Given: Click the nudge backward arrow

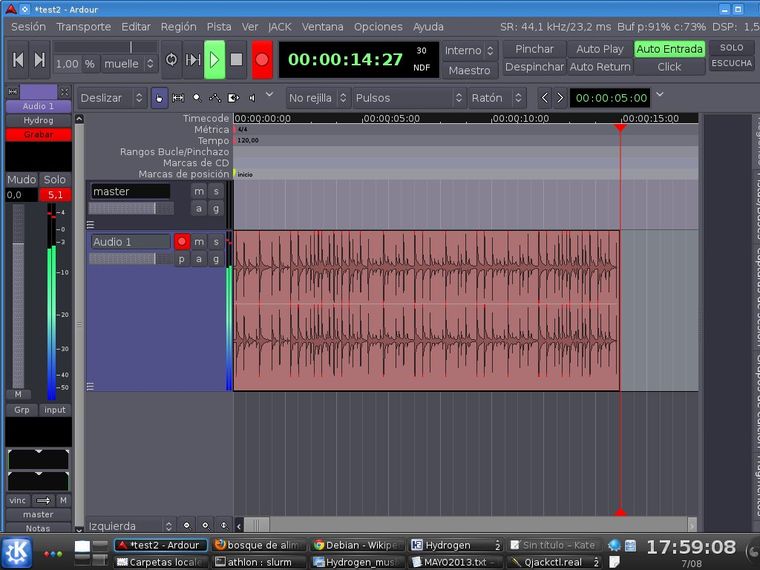Looking at the screenshot, I should [545, 98].
